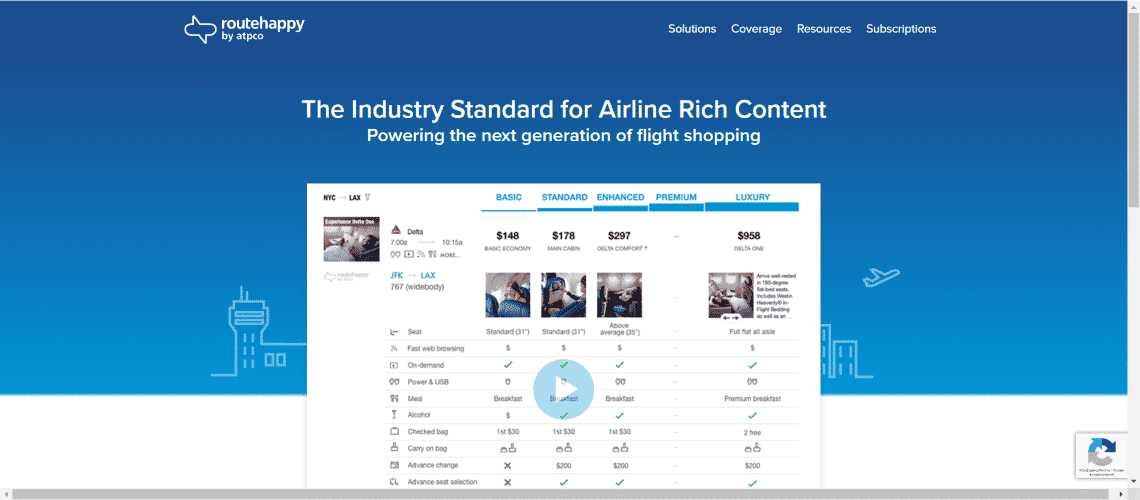Click the Power & USB row icon
1140x500 pixels.
point(395,382)
